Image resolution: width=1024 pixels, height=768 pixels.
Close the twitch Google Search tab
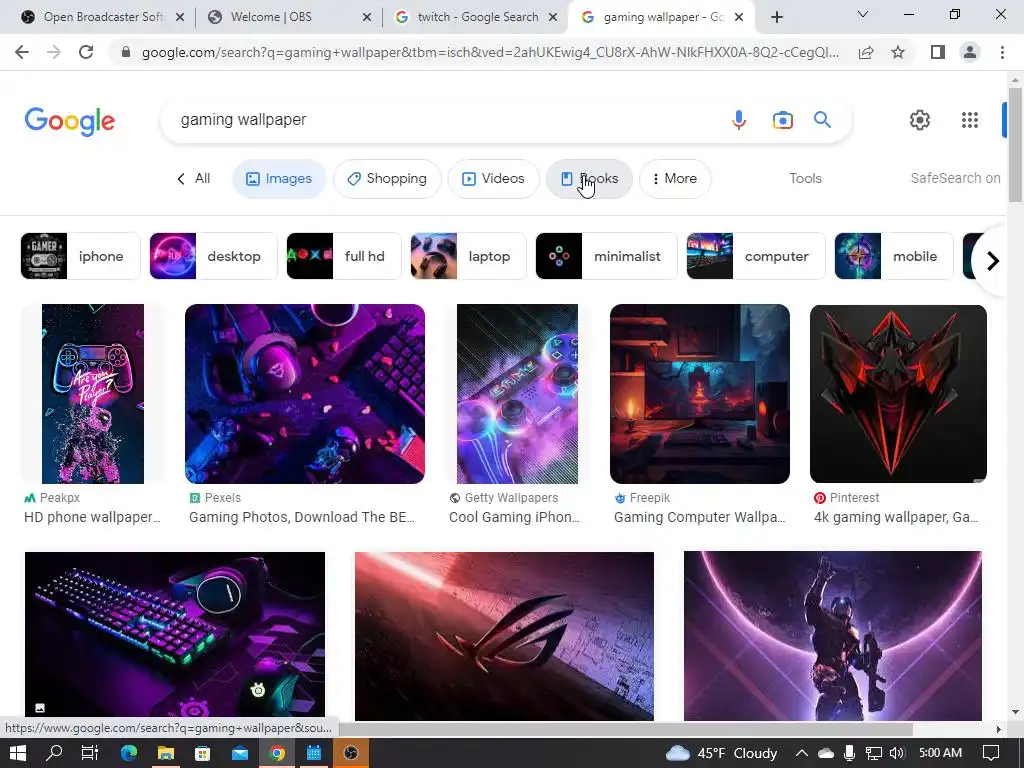(553, 17)
